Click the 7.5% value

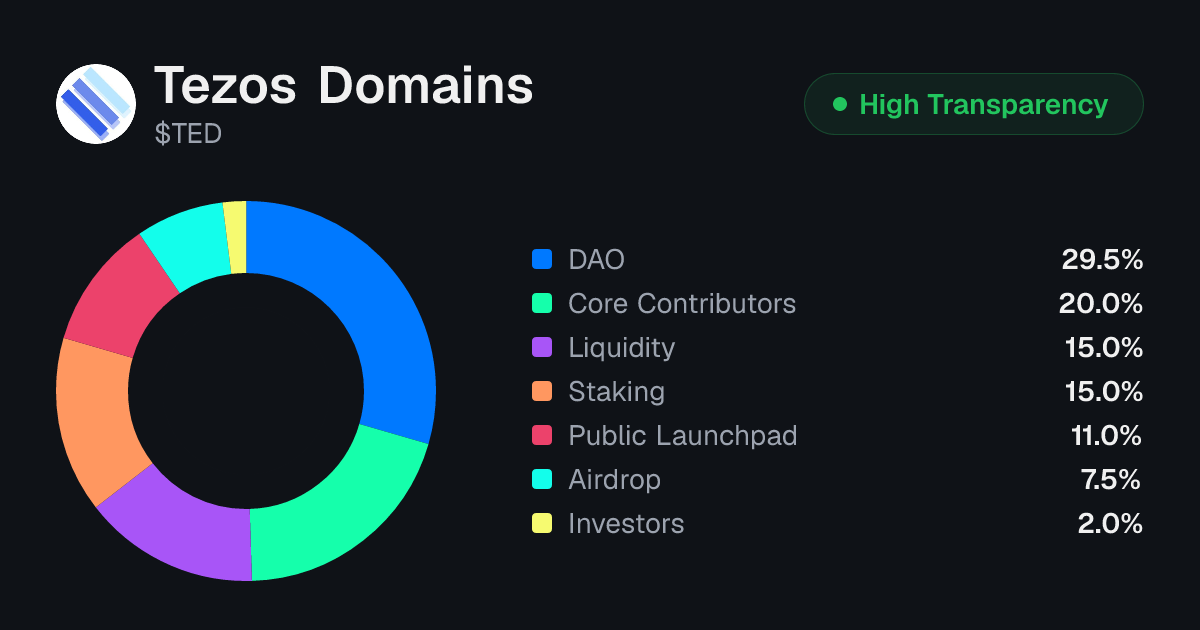[1111, 480]
